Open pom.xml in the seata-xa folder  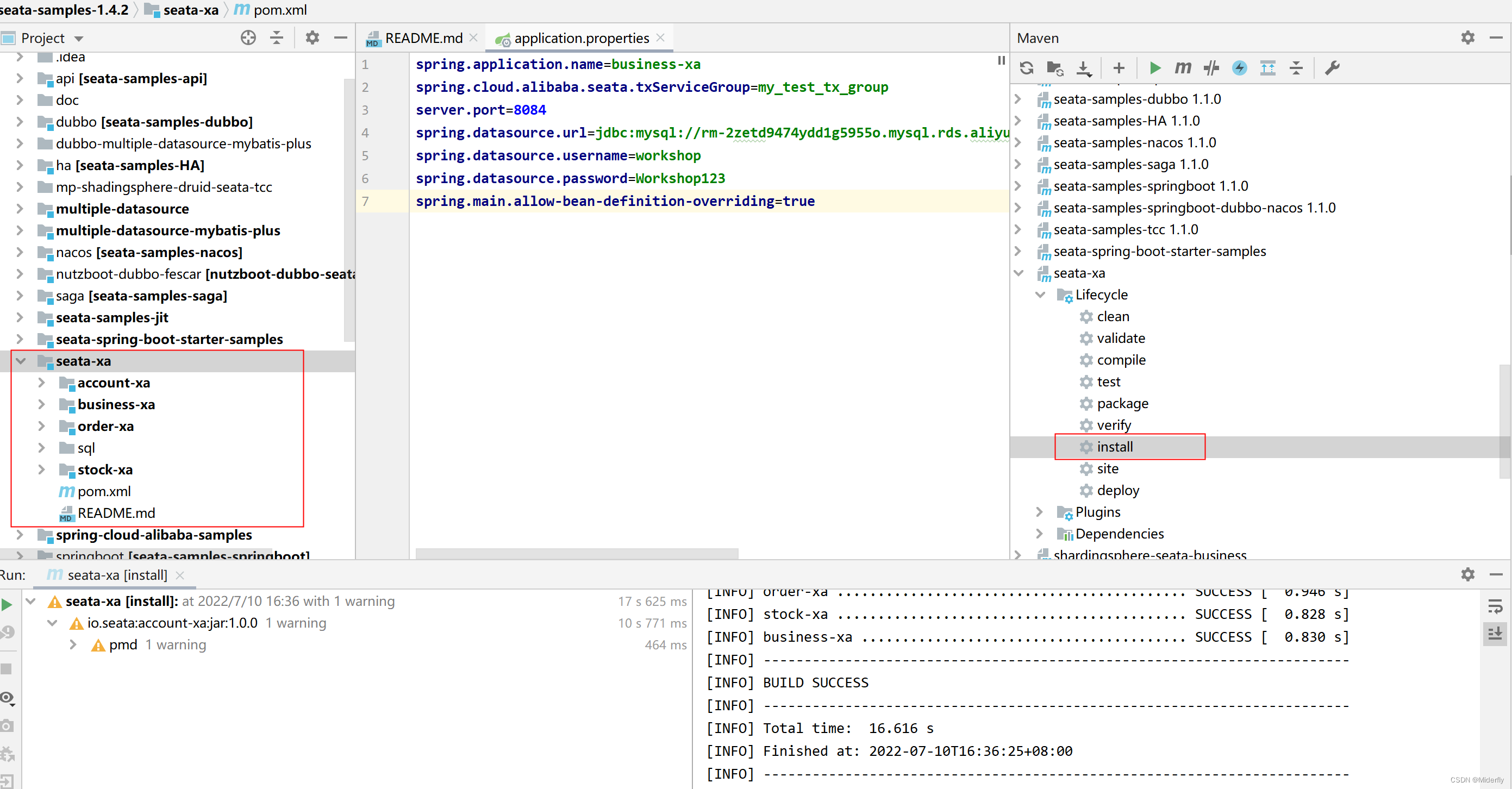click(104, 491)
